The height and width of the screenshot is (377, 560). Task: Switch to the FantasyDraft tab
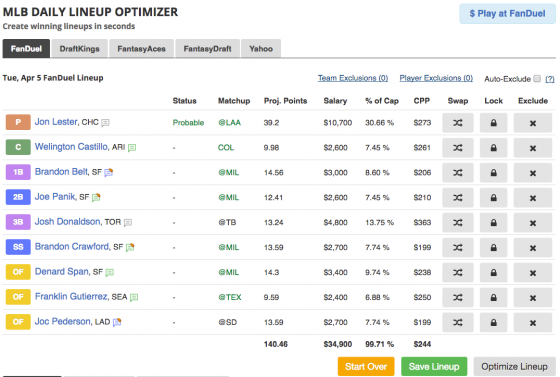[207, 49]
